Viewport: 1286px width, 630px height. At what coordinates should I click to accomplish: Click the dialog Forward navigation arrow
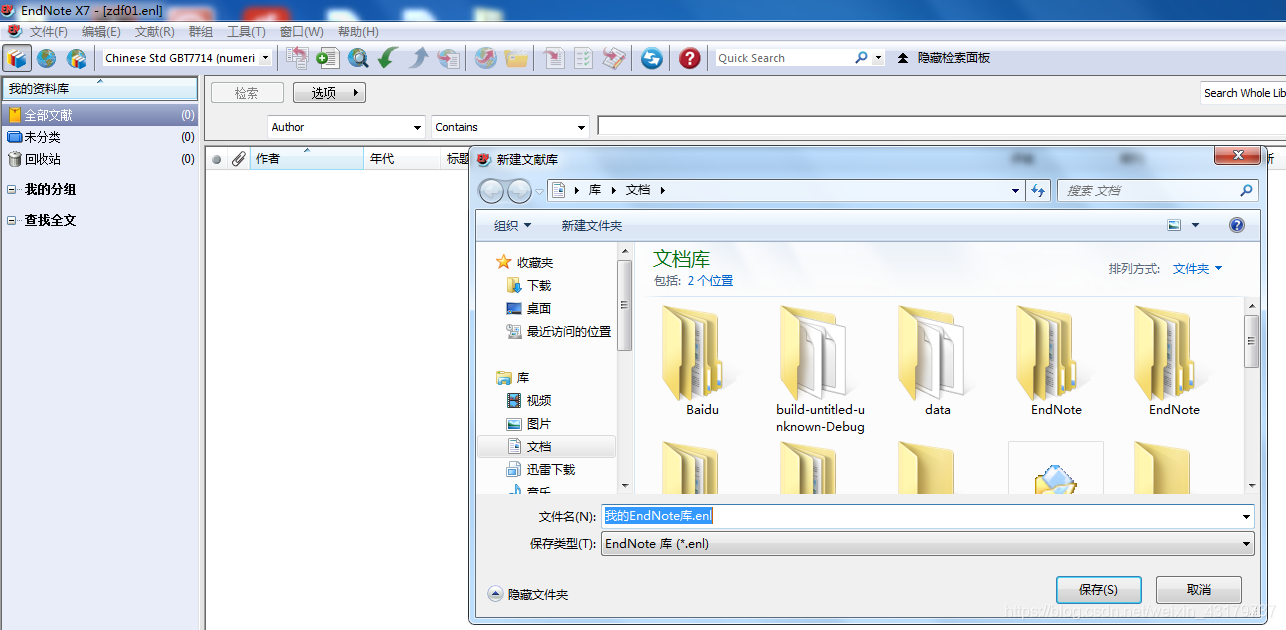pyautogui.click(x=519, y=190)
